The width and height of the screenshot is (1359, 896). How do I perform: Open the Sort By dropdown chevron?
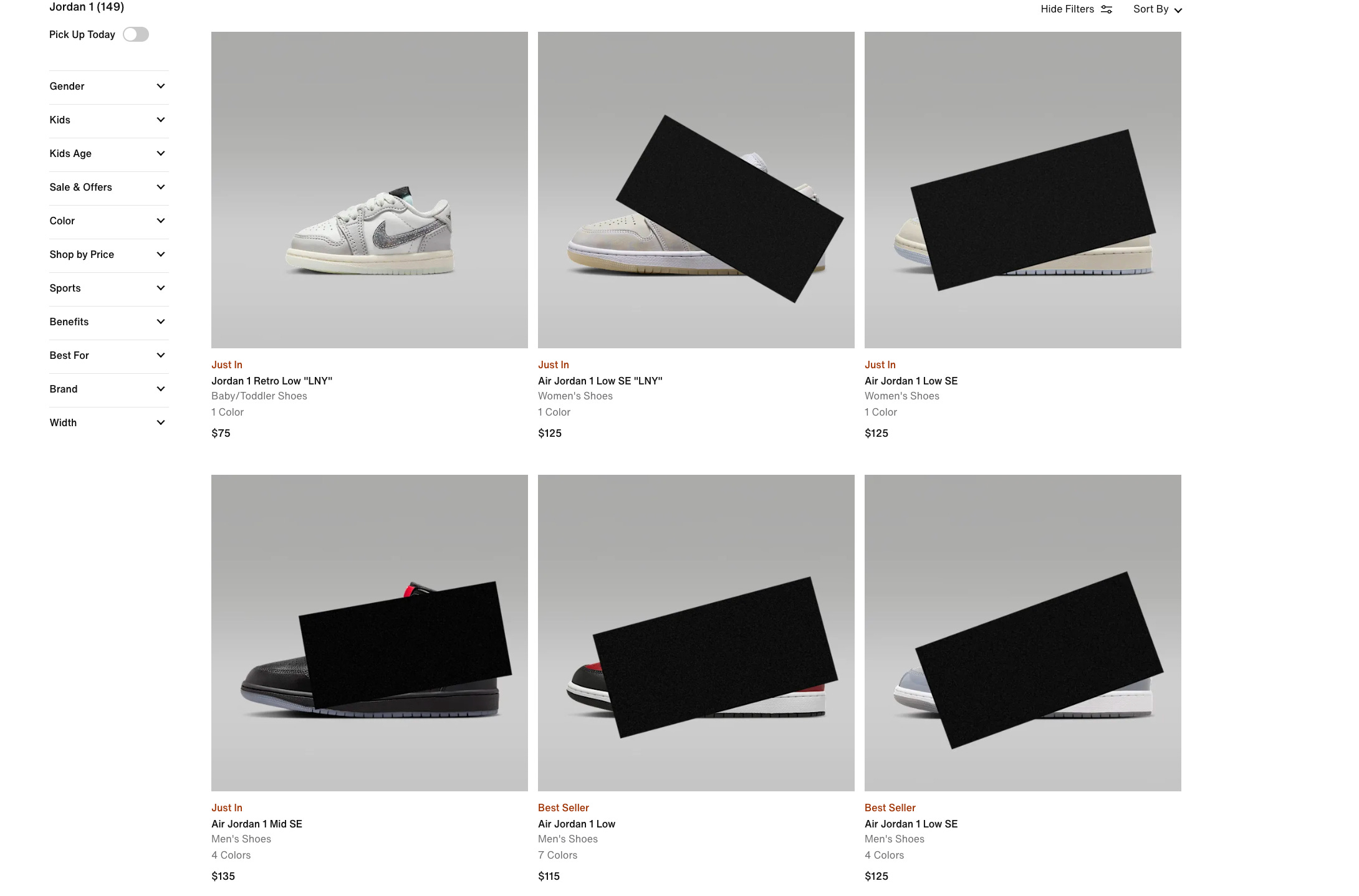(x=1178, y=10)
